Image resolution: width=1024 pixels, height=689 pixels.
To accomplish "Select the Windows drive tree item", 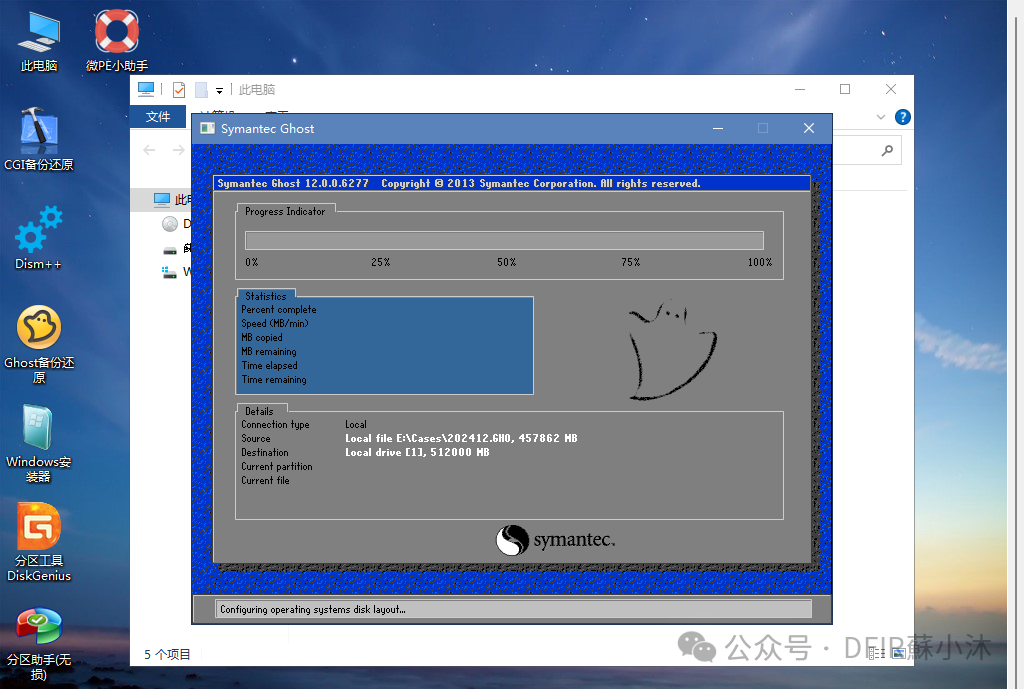I will click(x=176, y=272).
